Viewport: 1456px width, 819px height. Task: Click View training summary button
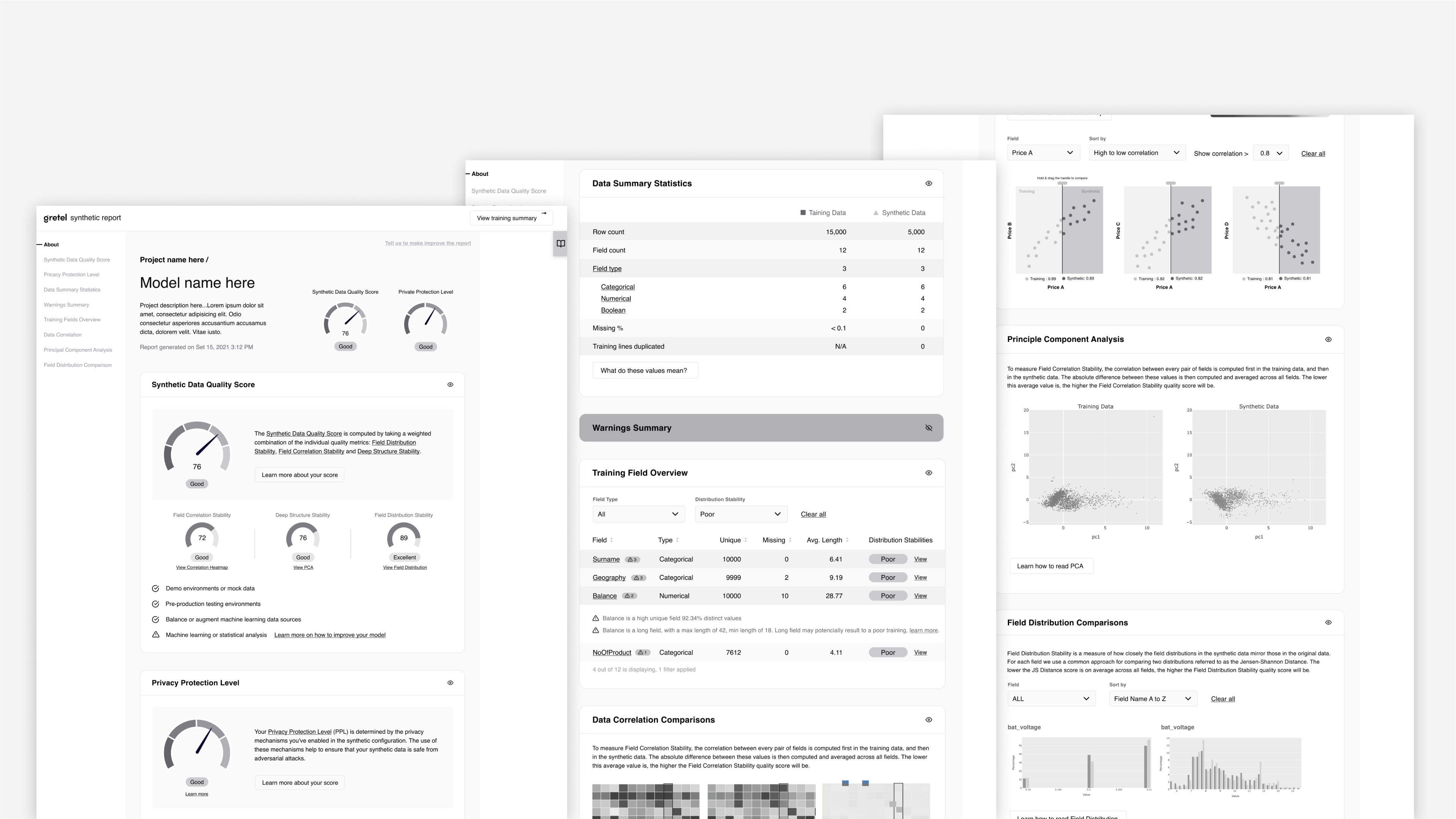tap(511, 218)
